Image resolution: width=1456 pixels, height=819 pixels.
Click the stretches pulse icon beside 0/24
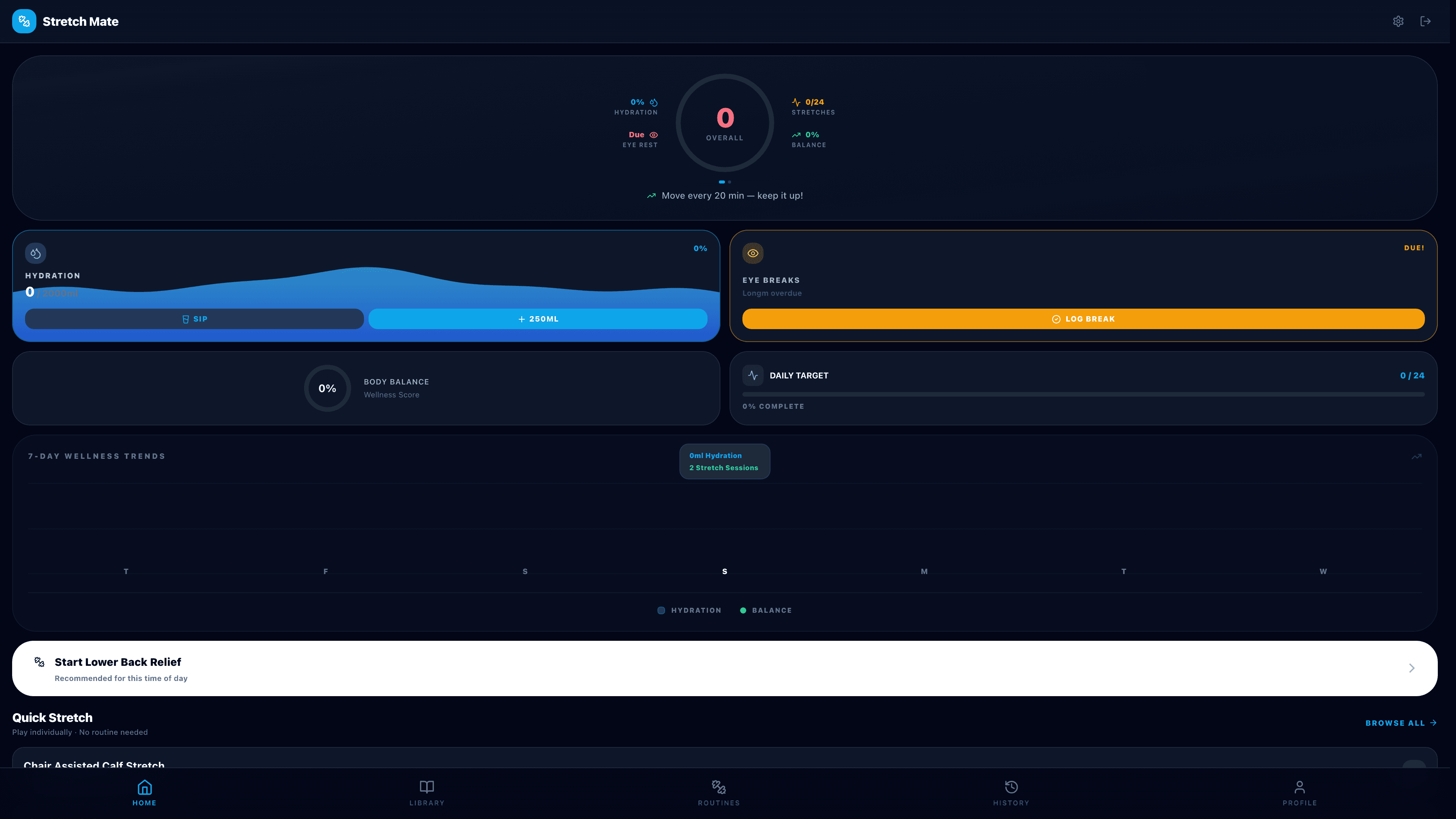796,102
